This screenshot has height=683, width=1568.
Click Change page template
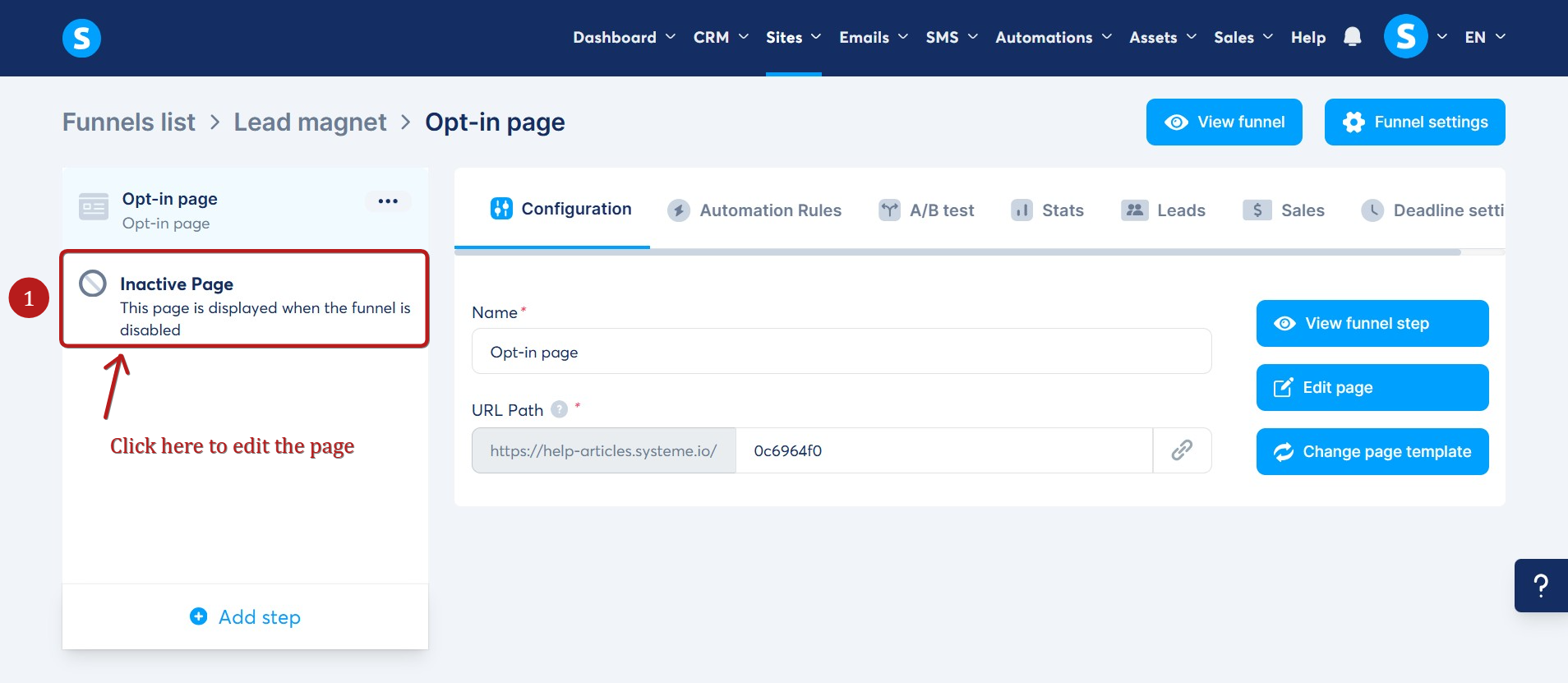coord(1372,451)
